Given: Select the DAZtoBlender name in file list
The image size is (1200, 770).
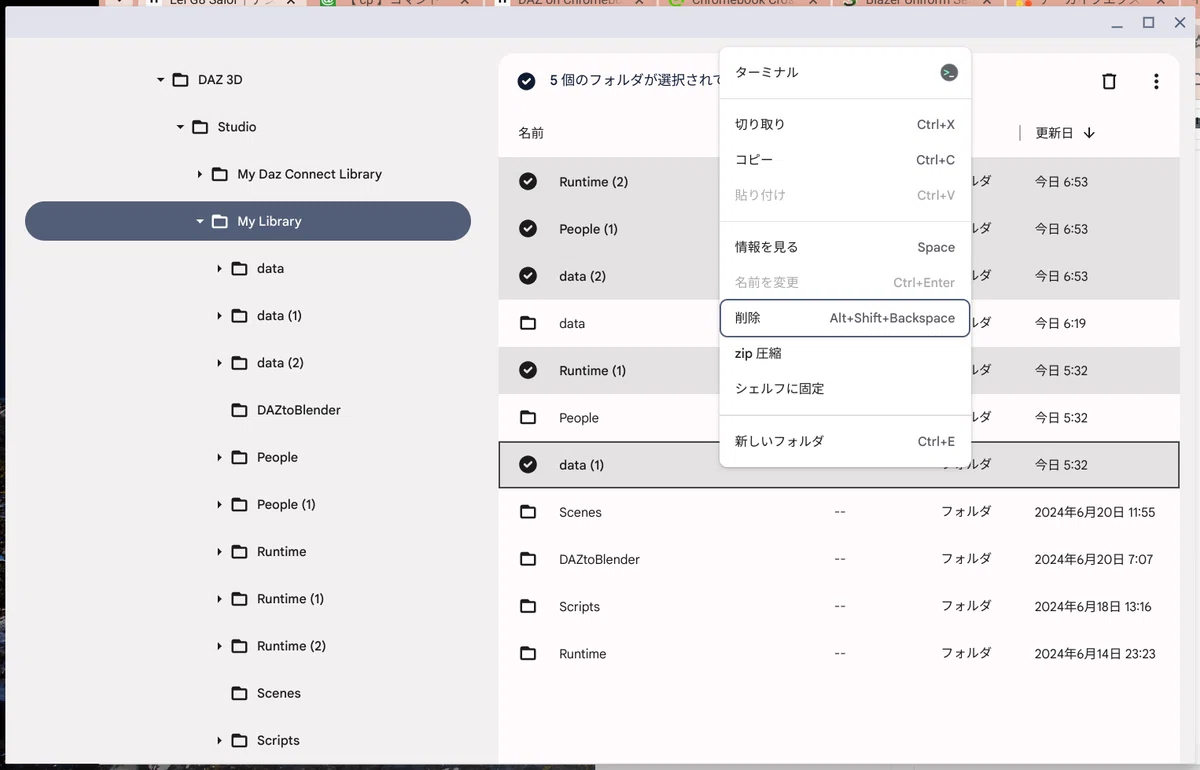Looking at the screenshot, I should [x=599, y=559].
